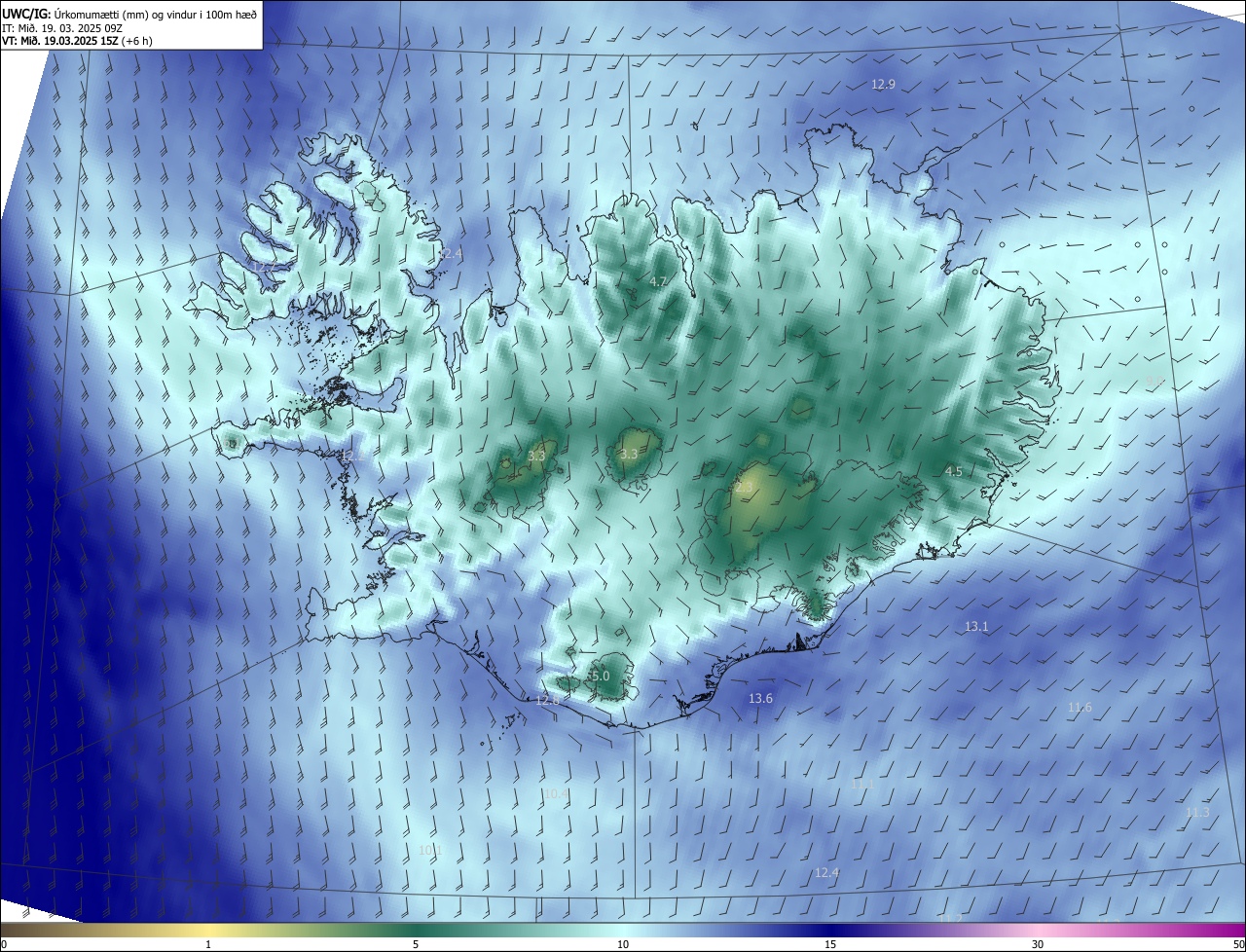Screen dimensions: 1246x952
Task: Click the 4.7 value label in north Iceland
Action: pos(658,281)
